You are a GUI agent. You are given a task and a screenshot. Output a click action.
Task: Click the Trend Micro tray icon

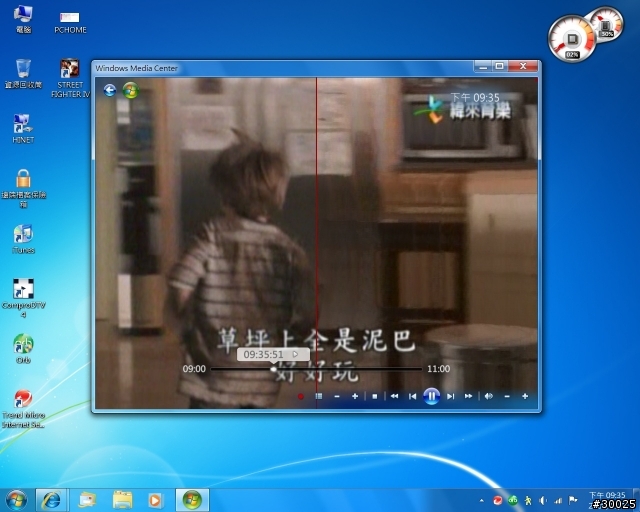coord(497,500)
